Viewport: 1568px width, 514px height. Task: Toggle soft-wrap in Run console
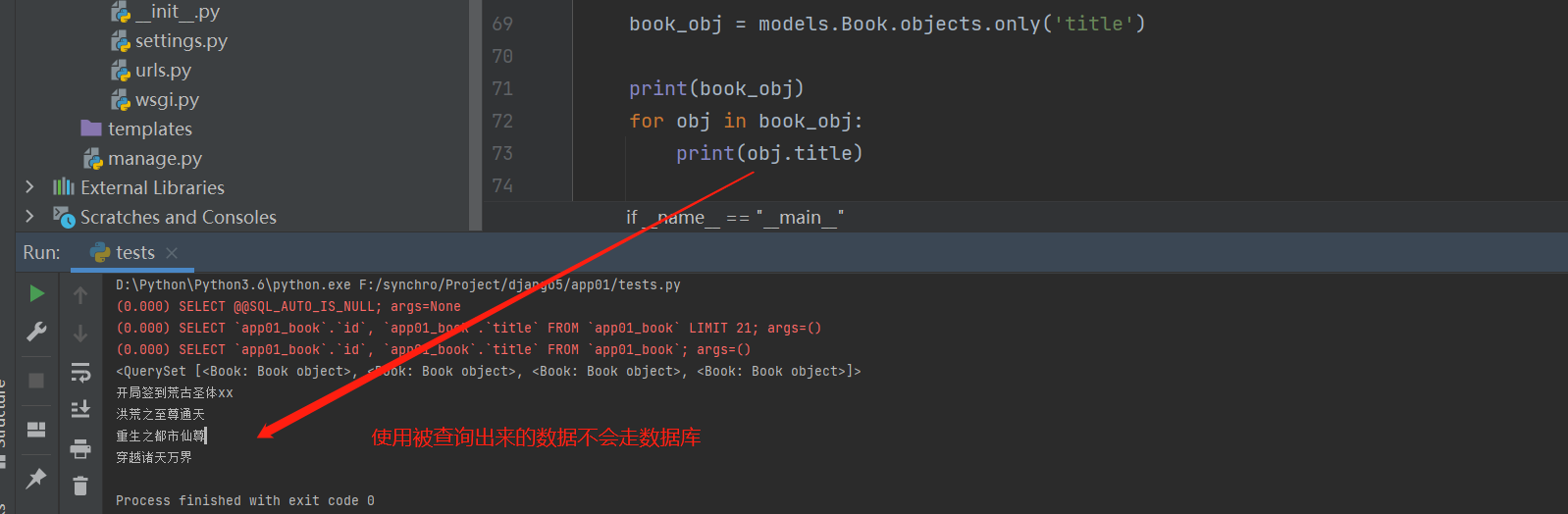(80, 372)
